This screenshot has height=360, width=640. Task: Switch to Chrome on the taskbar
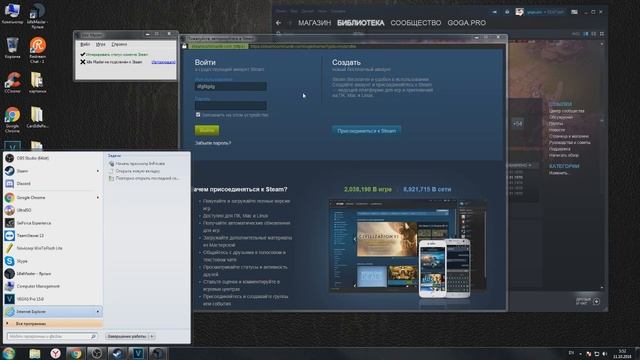click(x=75, y=353)
